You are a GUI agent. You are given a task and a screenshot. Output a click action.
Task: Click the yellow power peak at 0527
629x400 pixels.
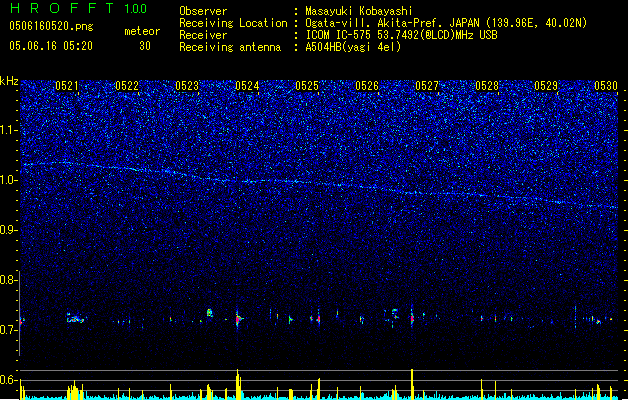tap(412, 384)
